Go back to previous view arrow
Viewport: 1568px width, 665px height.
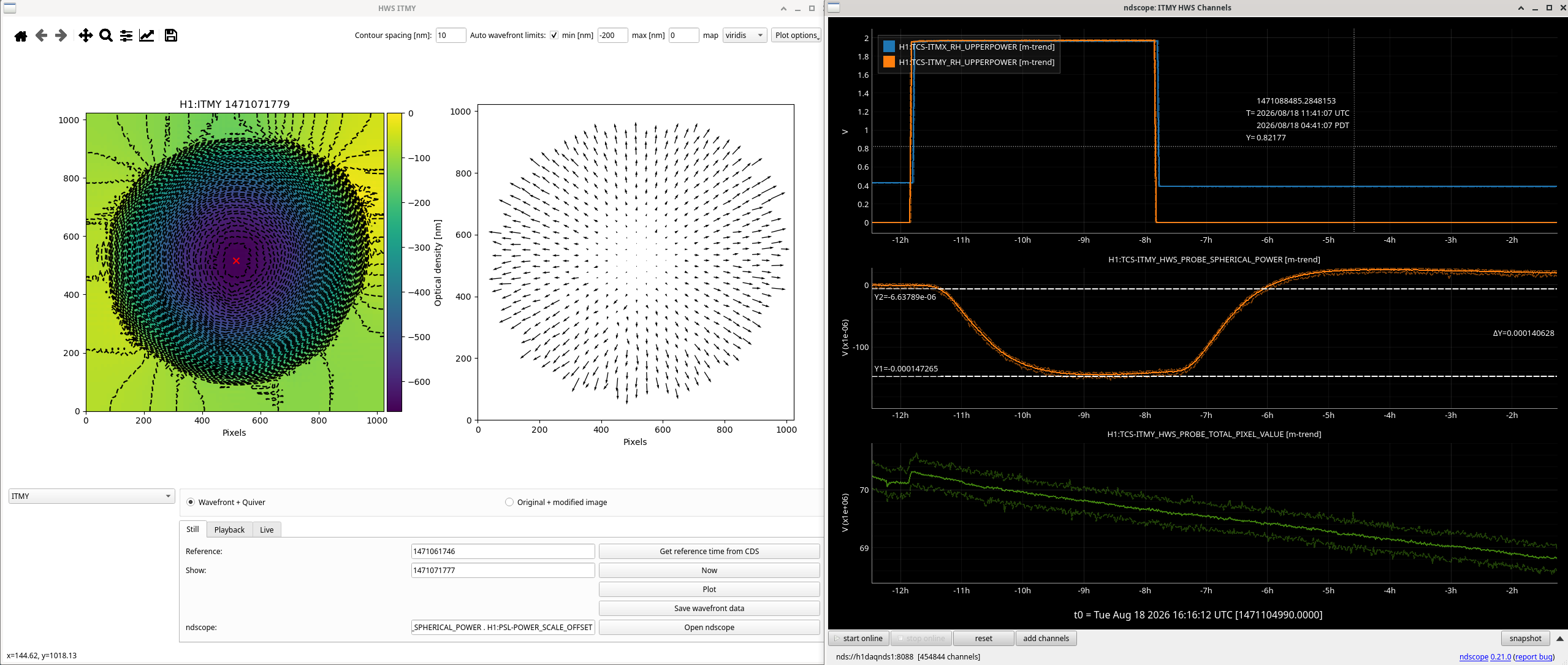click(x=41, y=36)
